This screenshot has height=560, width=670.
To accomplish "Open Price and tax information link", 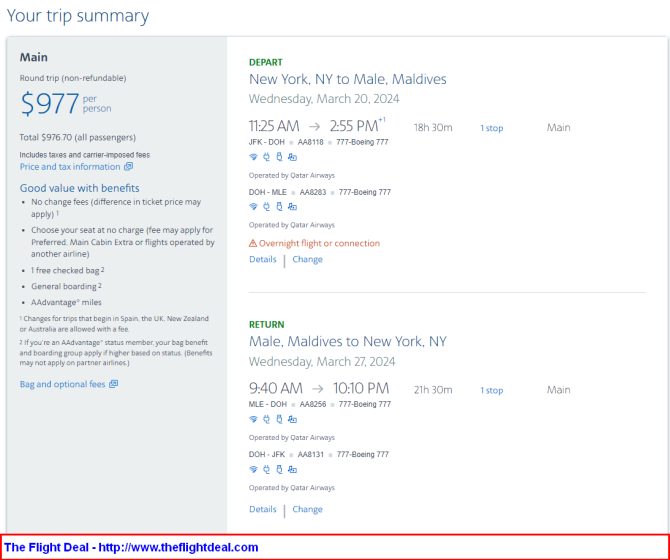I will pos(70,167).
